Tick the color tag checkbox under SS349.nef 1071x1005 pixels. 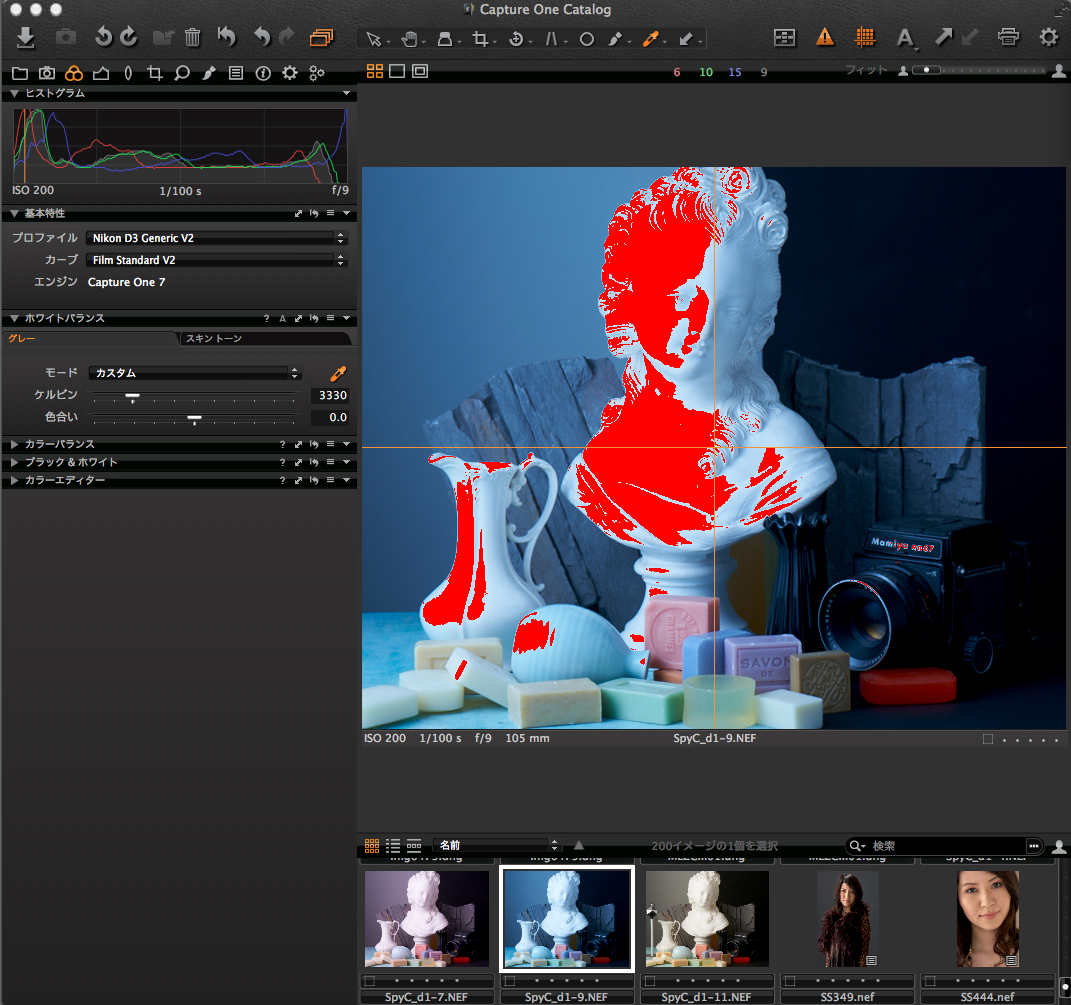789,981
